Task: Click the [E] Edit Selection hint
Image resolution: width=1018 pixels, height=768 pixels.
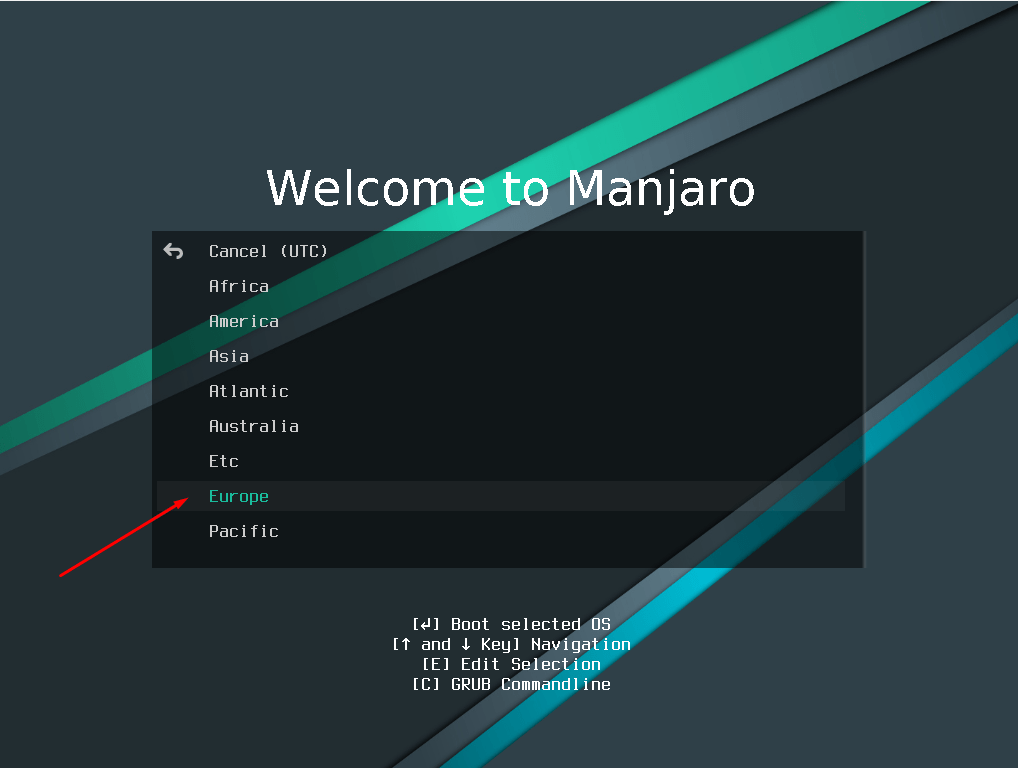Action: (511, 665)
